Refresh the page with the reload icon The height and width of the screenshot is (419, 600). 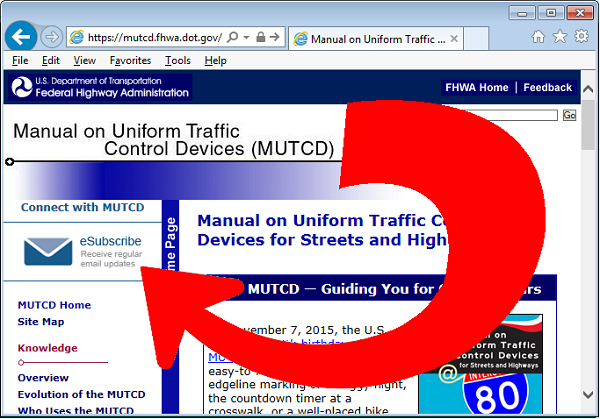click(x=275, y=38)
